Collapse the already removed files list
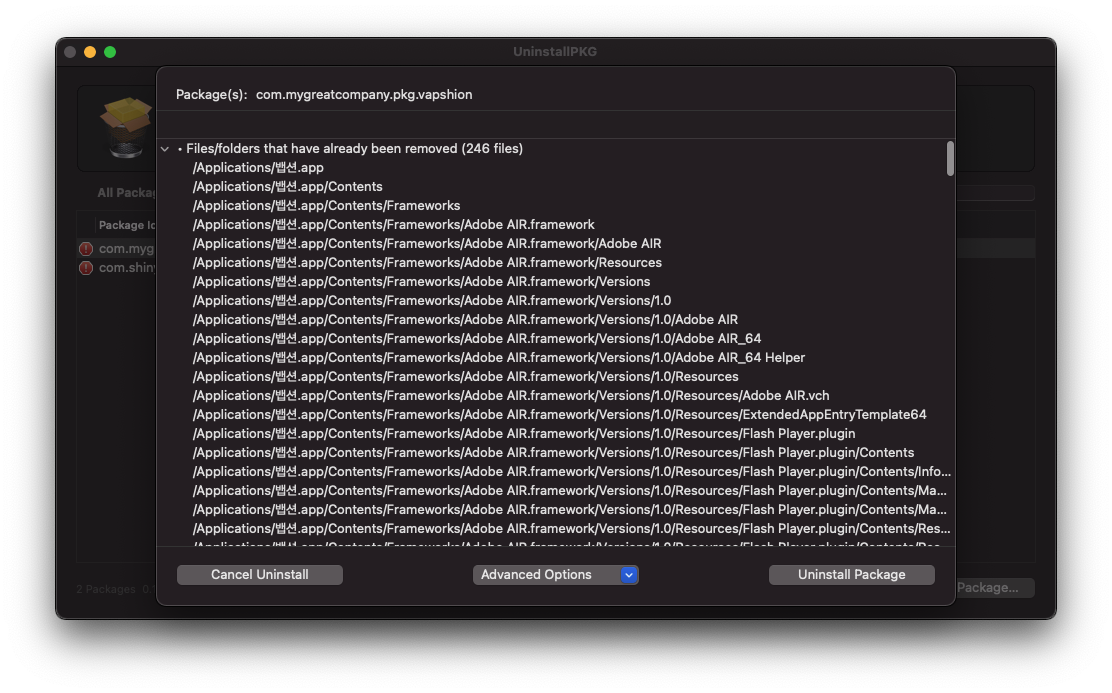 [165, 149]
